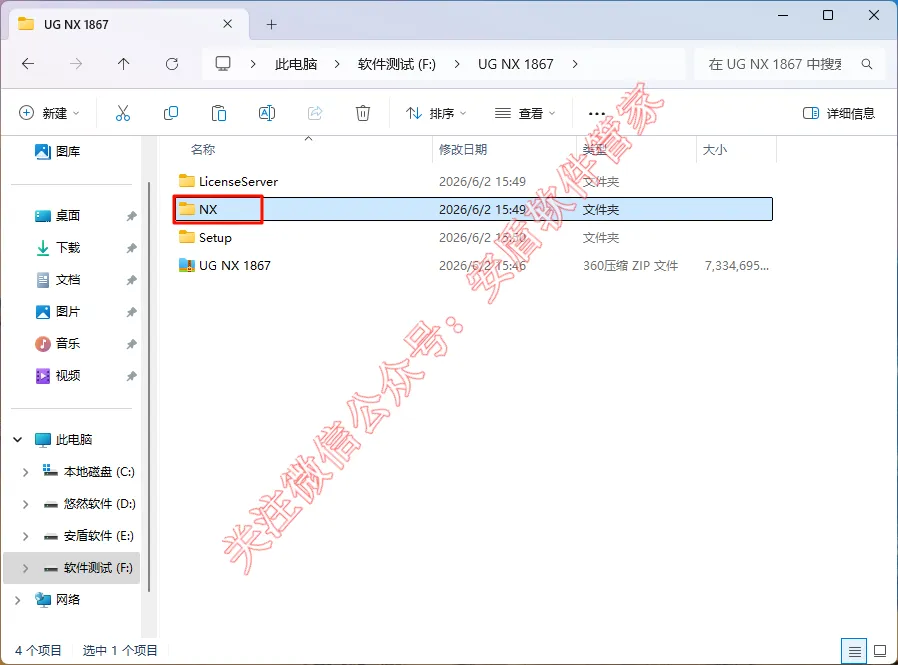This screenshot has height=665, width=898.
Task: Open 图库 in the sidebar
Action: [57, 152]
